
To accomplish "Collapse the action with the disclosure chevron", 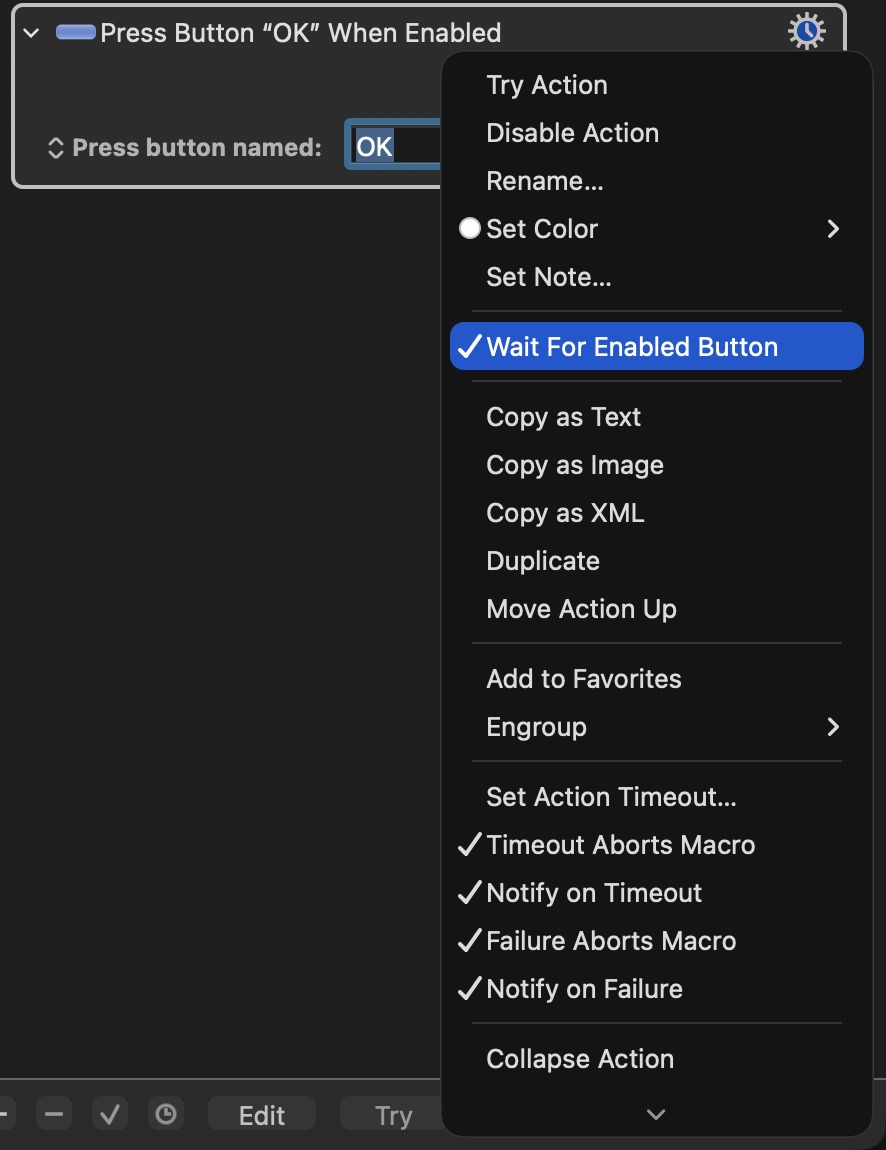I will coord(31,33).
